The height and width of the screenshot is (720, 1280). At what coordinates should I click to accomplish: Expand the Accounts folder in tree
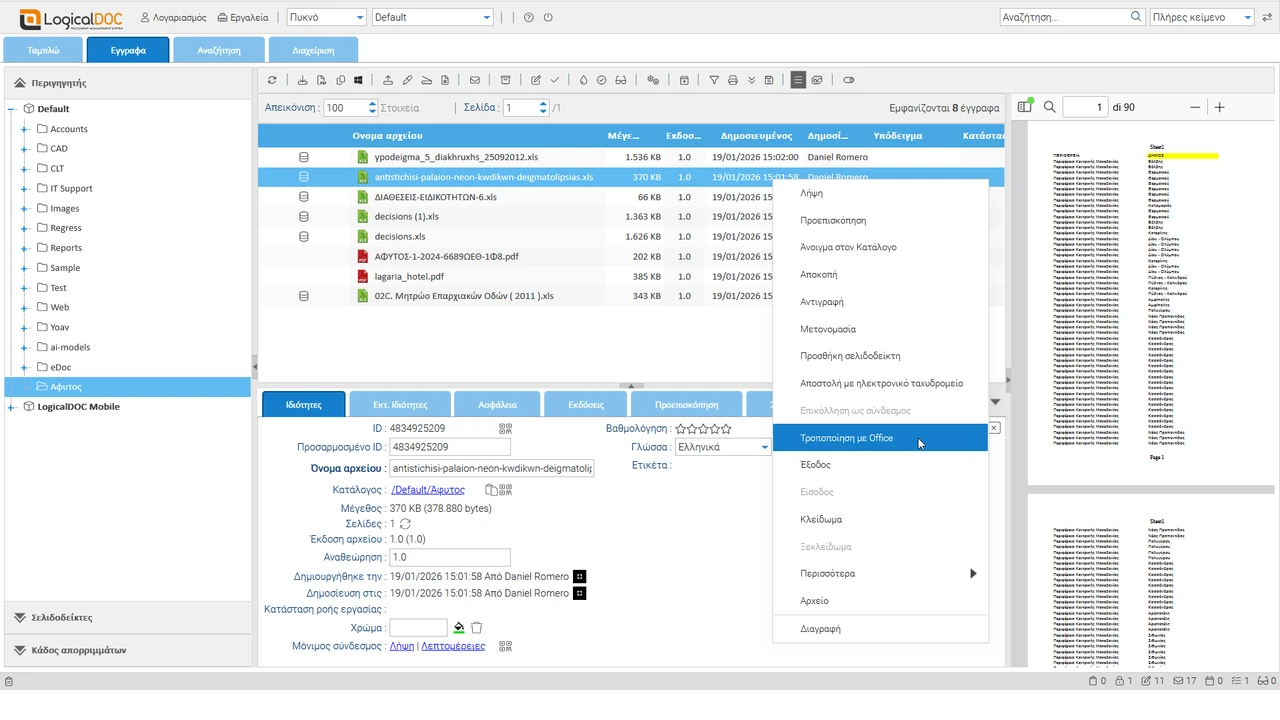[24, 129]
